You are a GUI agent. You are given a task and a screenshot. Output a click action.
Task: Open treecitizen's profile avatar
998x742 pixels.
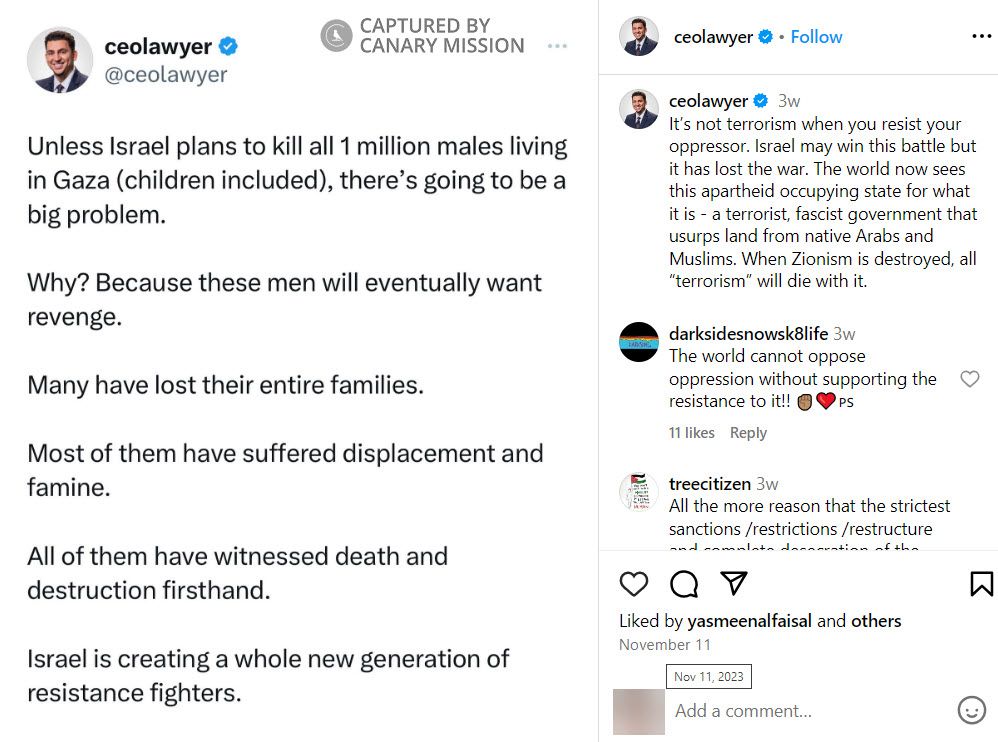[639, 492]
